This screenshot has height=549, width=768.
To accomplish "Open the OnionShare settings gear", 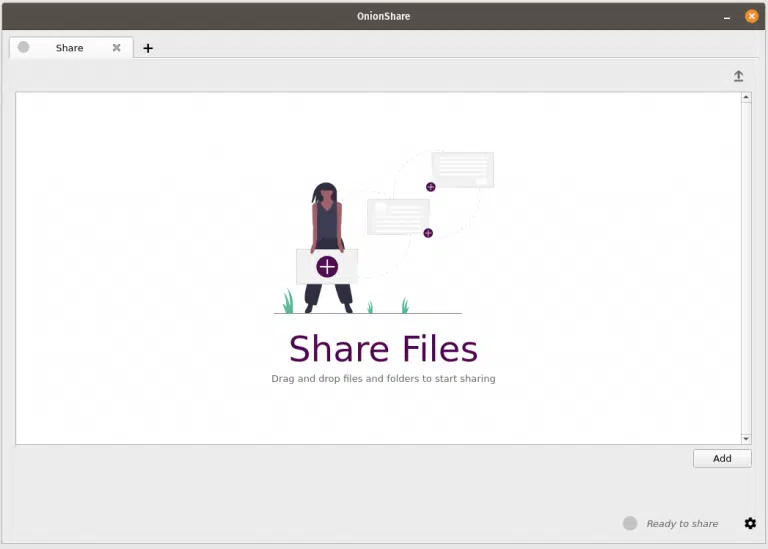I will (x=750, y=523).
